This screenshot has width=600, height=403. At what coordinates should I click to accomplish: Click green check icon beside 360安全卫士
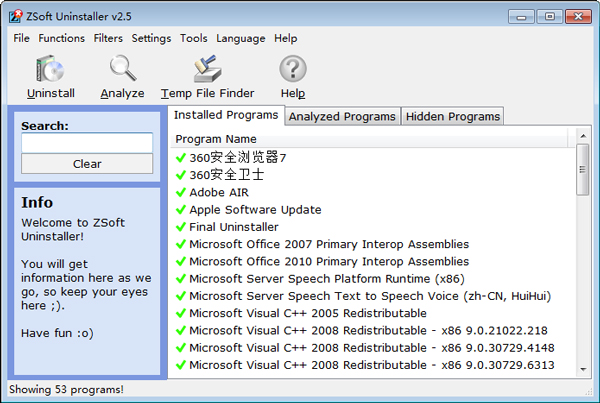(x=181, y=175)
